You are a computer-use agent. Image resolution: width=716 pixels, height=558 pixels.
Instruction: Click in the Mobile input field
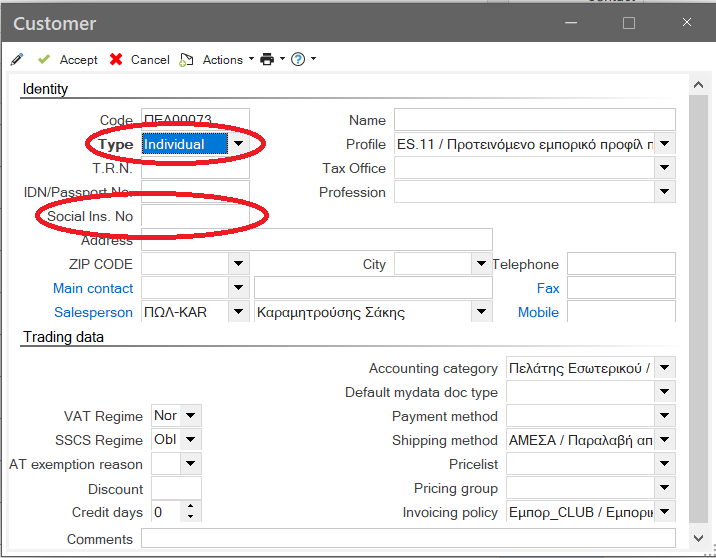pos(621,311)
